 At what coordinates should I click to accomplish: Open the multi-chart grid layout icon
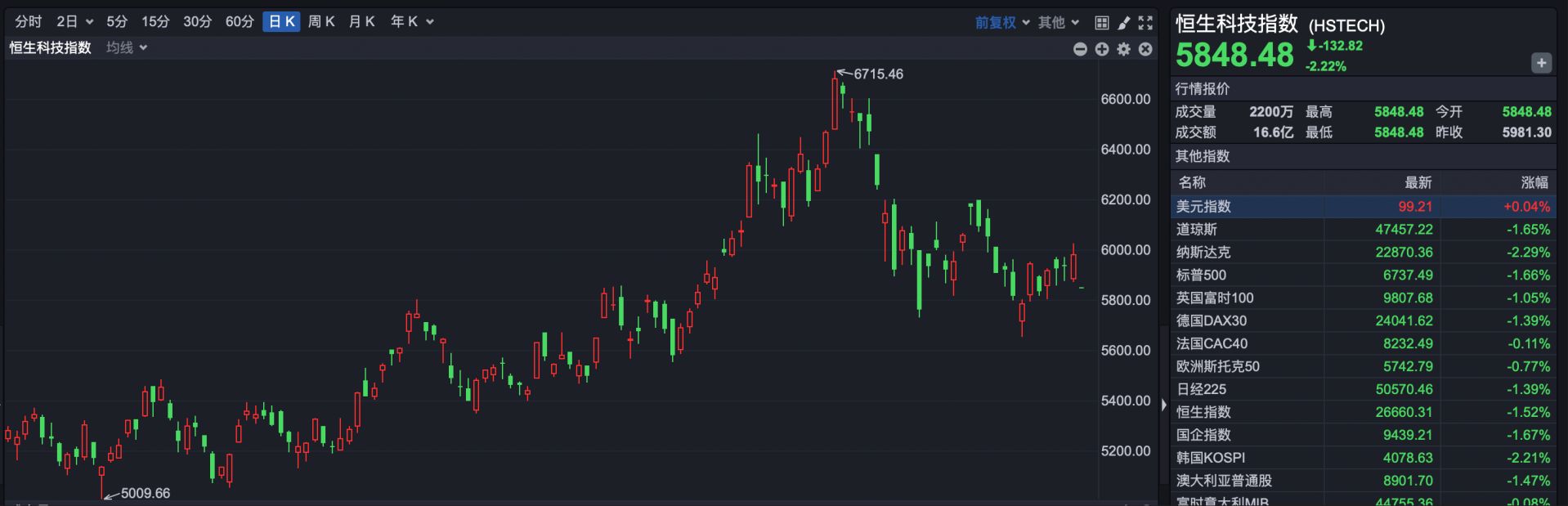tap(1102, 23)
